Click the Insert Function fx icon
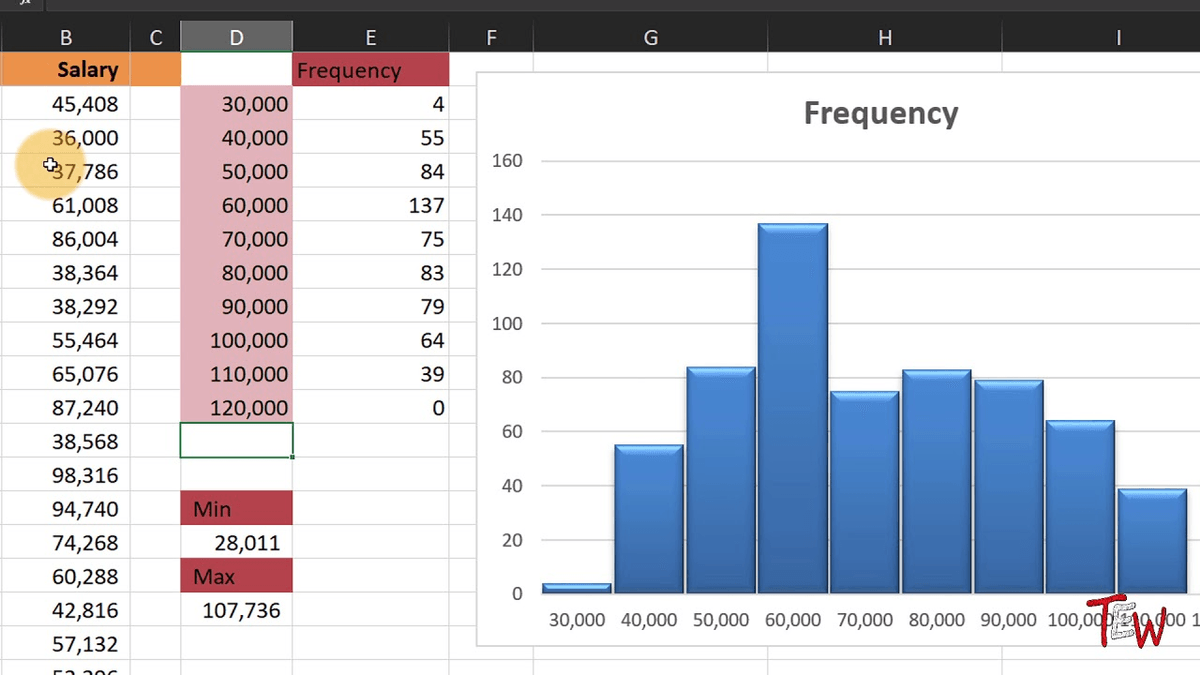The image size is (1200, 675). [25, 4]
